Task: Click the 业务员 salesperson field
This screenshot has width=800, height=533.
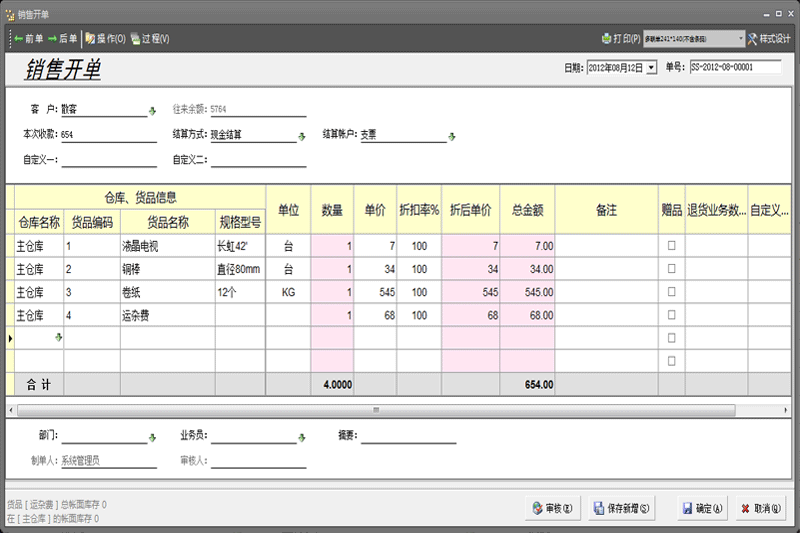Action: click(254, 436)
